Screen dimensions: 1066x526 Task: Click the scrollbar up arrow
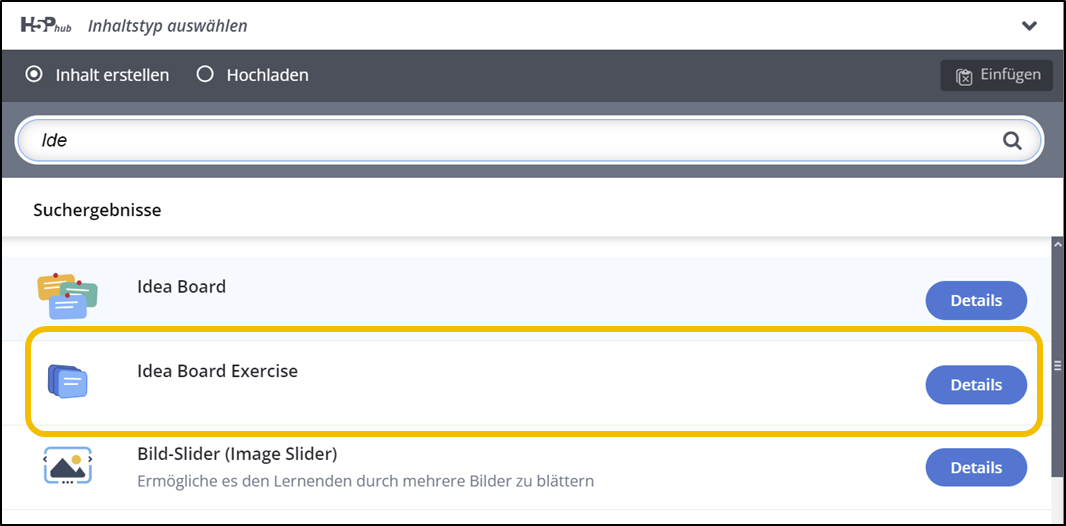click(1057, 244)
